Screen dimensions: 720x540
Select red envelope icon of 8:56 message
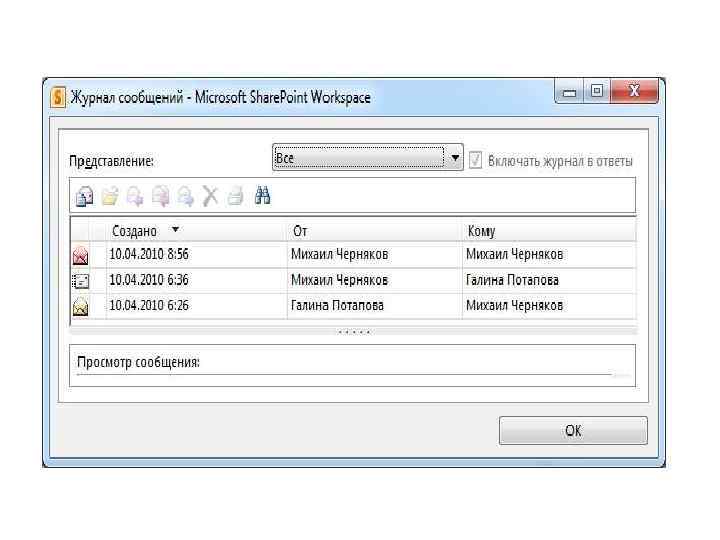80,256
